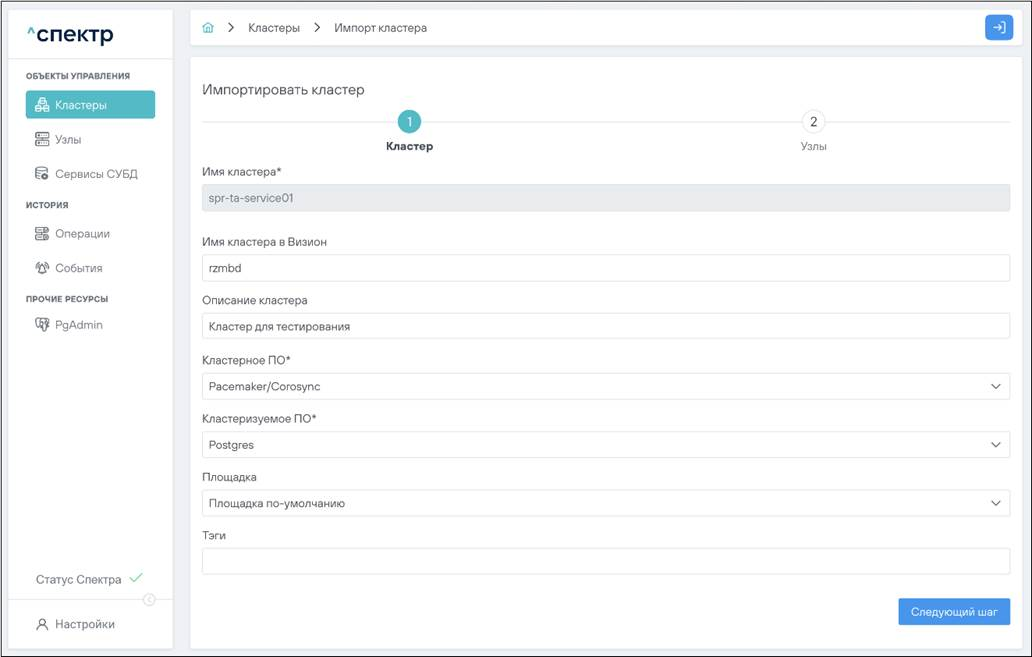Click the logout icon button top right
The height and width of the screenshot is (657, 1032).
pos(998,28)
